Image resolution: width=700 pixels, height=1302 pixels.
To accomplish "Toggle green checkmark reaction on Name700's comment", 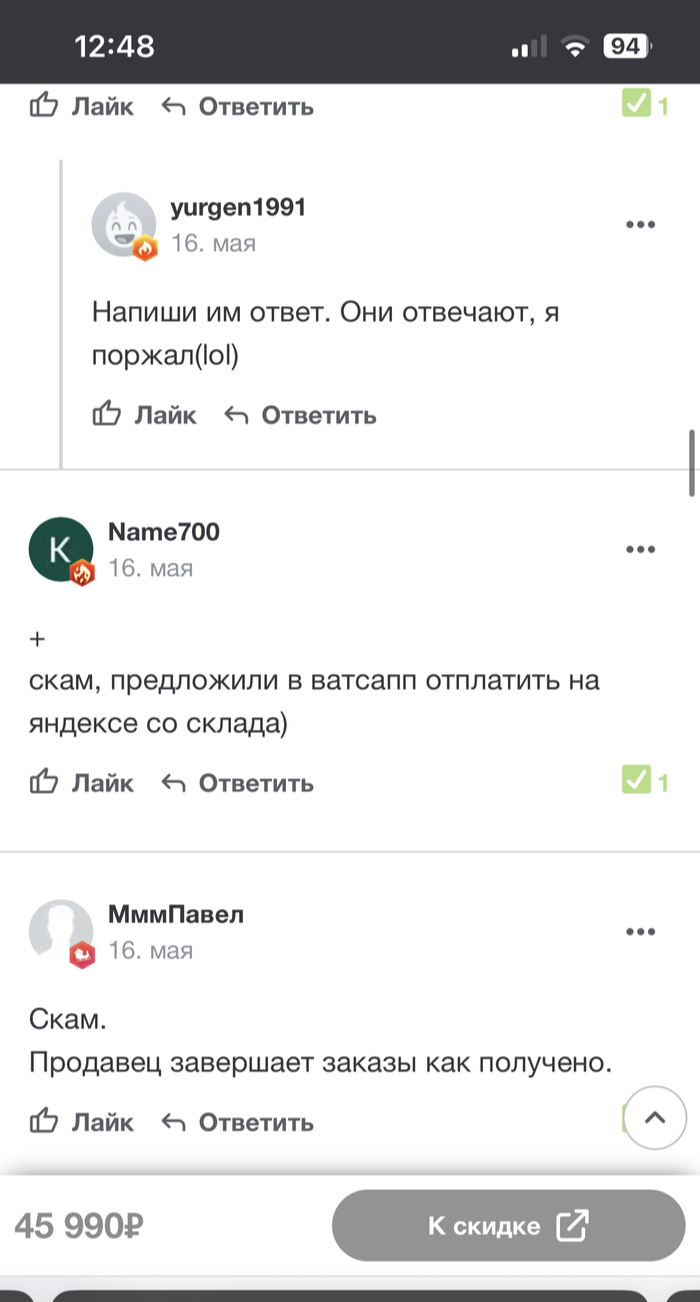I will (x=637, y=780).
